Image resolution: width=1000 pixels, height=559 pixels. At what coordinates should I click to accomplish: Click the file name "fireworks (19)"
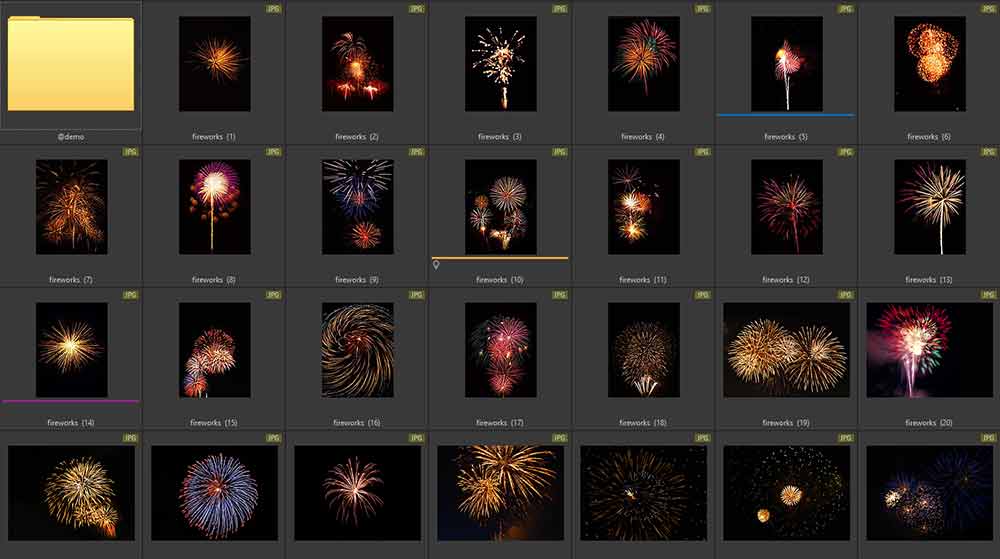coord(786,422)
